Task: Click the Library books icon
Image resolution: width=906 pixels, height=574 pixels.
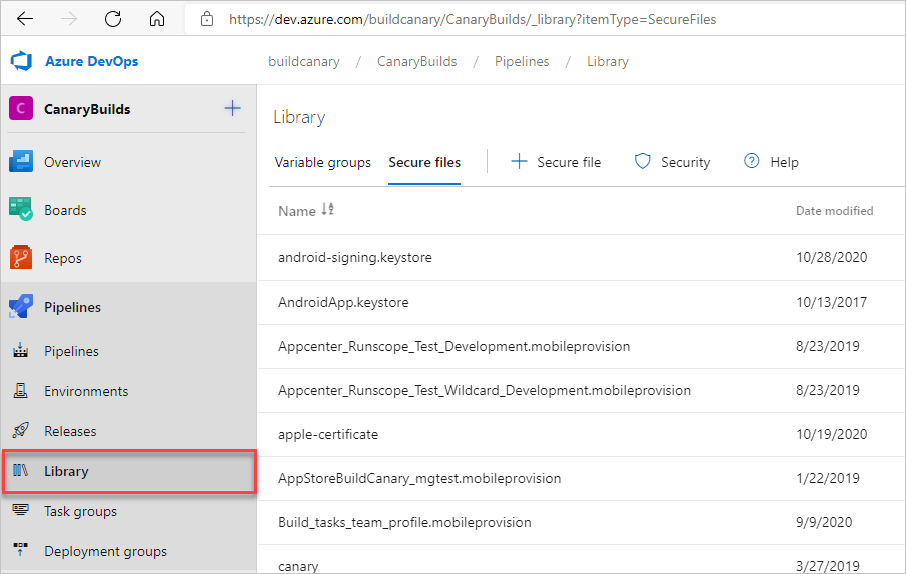Action: 20,470
